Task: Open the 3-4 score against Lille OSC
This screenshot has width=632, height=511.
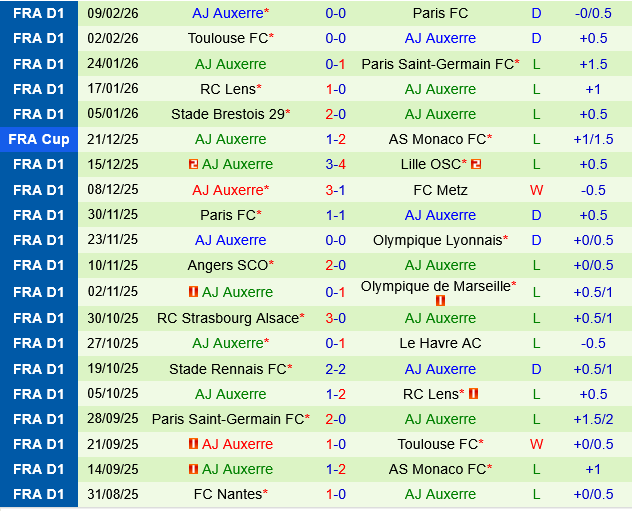Action: click(336, 164)
